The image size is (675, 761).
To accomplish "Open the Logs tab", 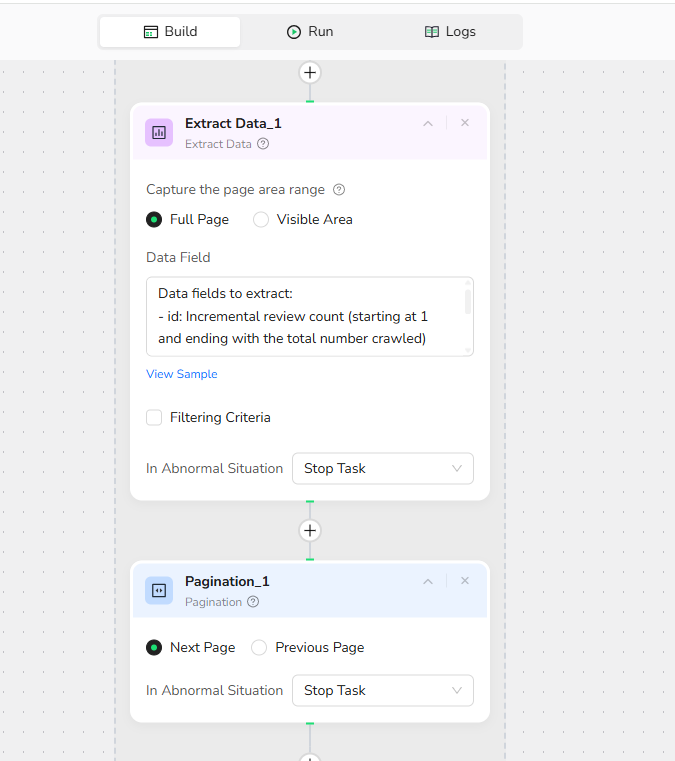I will 450,32.
